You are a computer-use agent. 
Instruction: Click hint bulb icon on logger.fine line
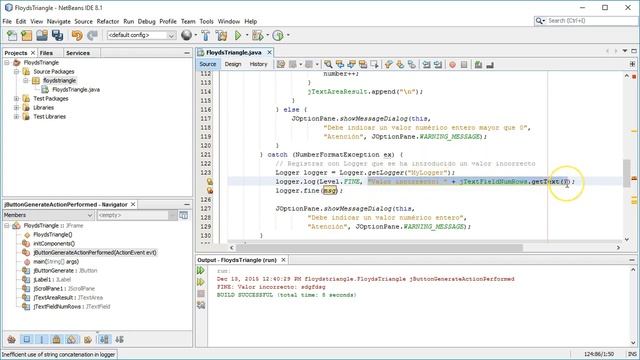pyautogui.click(x=210, y=191)
